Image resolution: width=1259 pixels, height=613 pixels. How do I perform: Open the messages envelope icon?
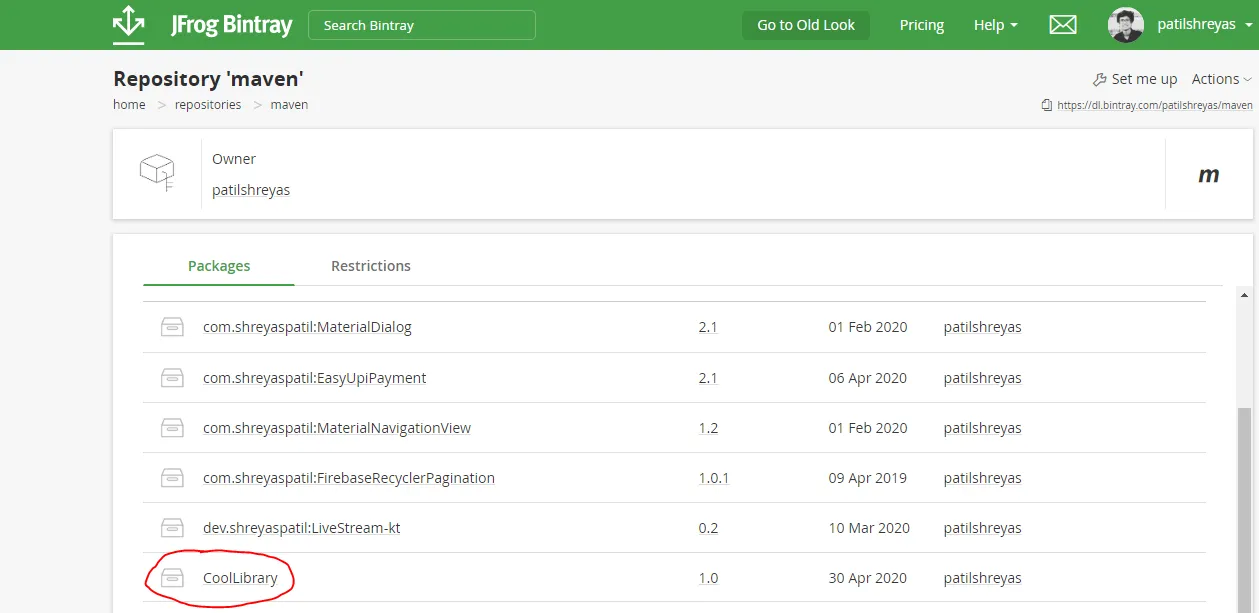click(1062, 24)
